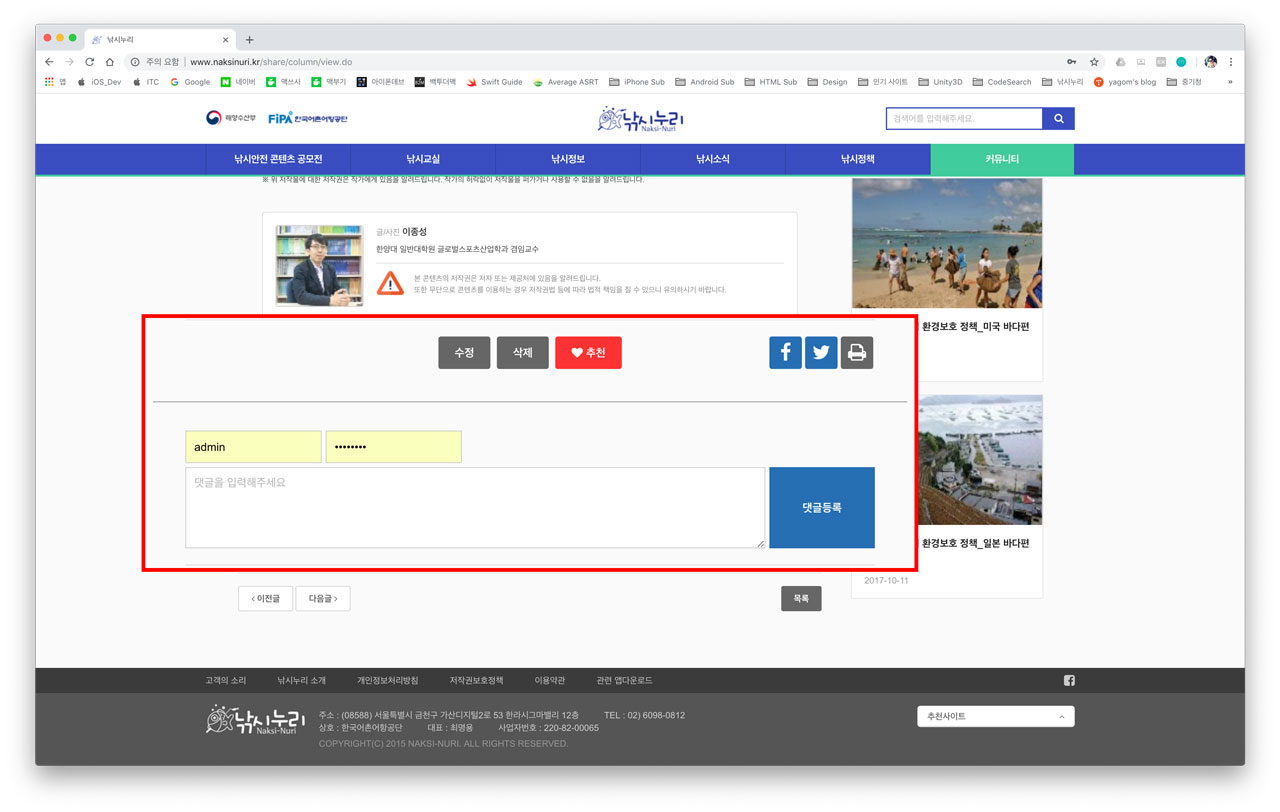Share the post on Twitter

pos(821,352)
